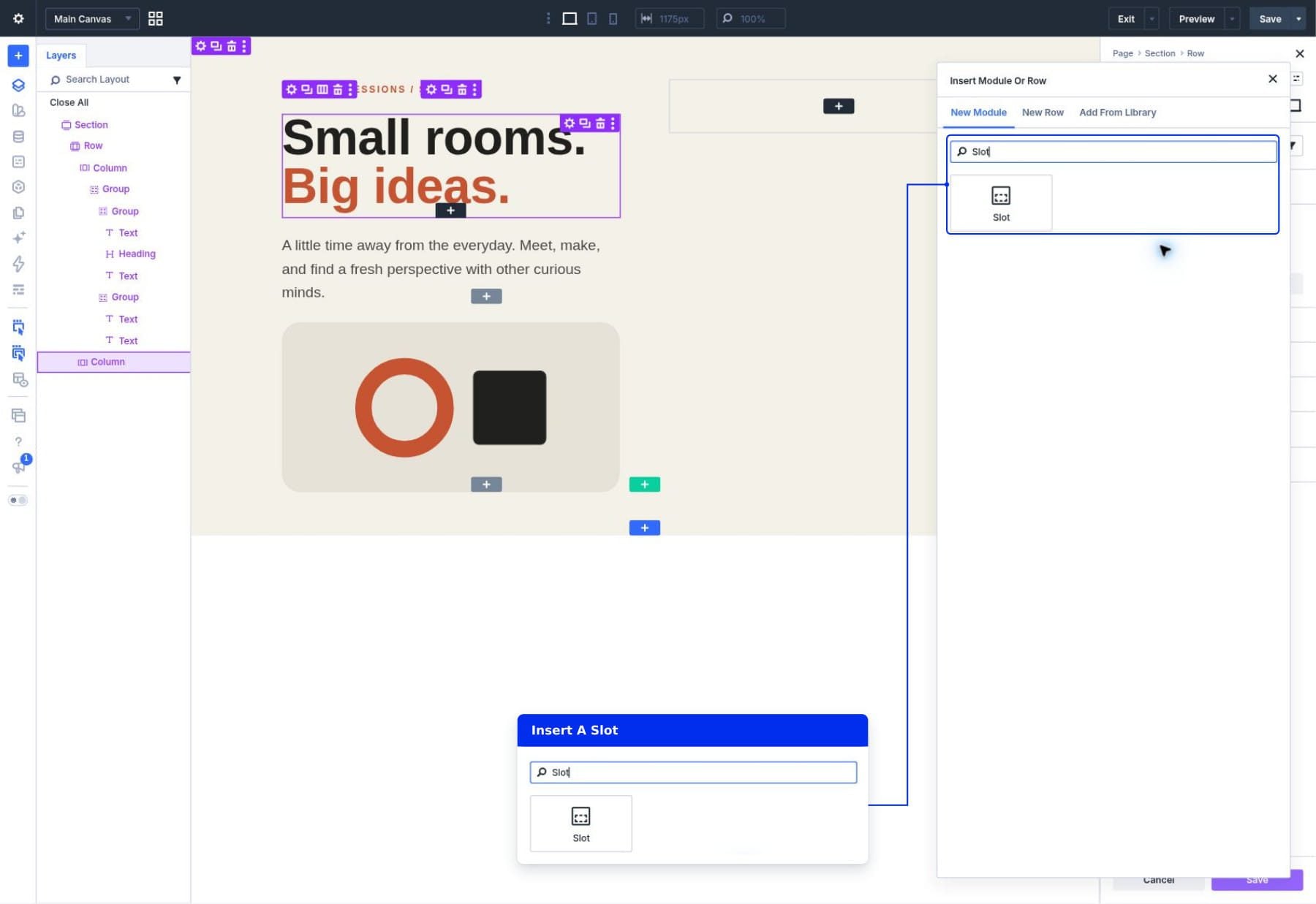Open the grid view icon beside Main Canvas
1316x904 pixels.
[155, 18]
